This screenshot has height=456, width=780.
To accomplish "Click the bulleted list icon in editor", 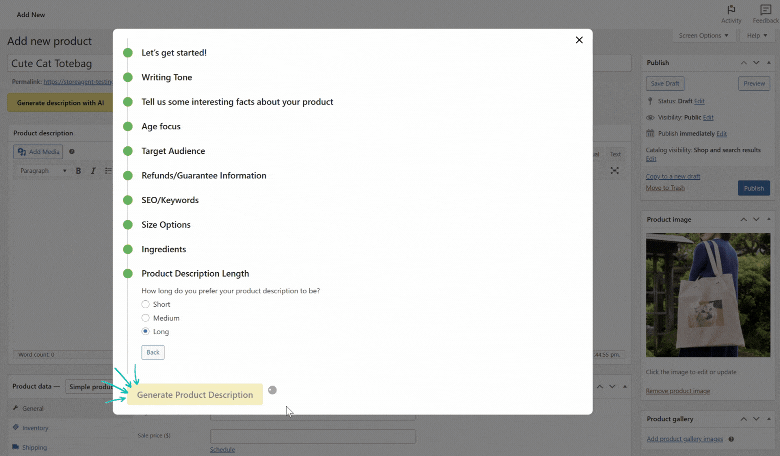I will coord(108,171).
